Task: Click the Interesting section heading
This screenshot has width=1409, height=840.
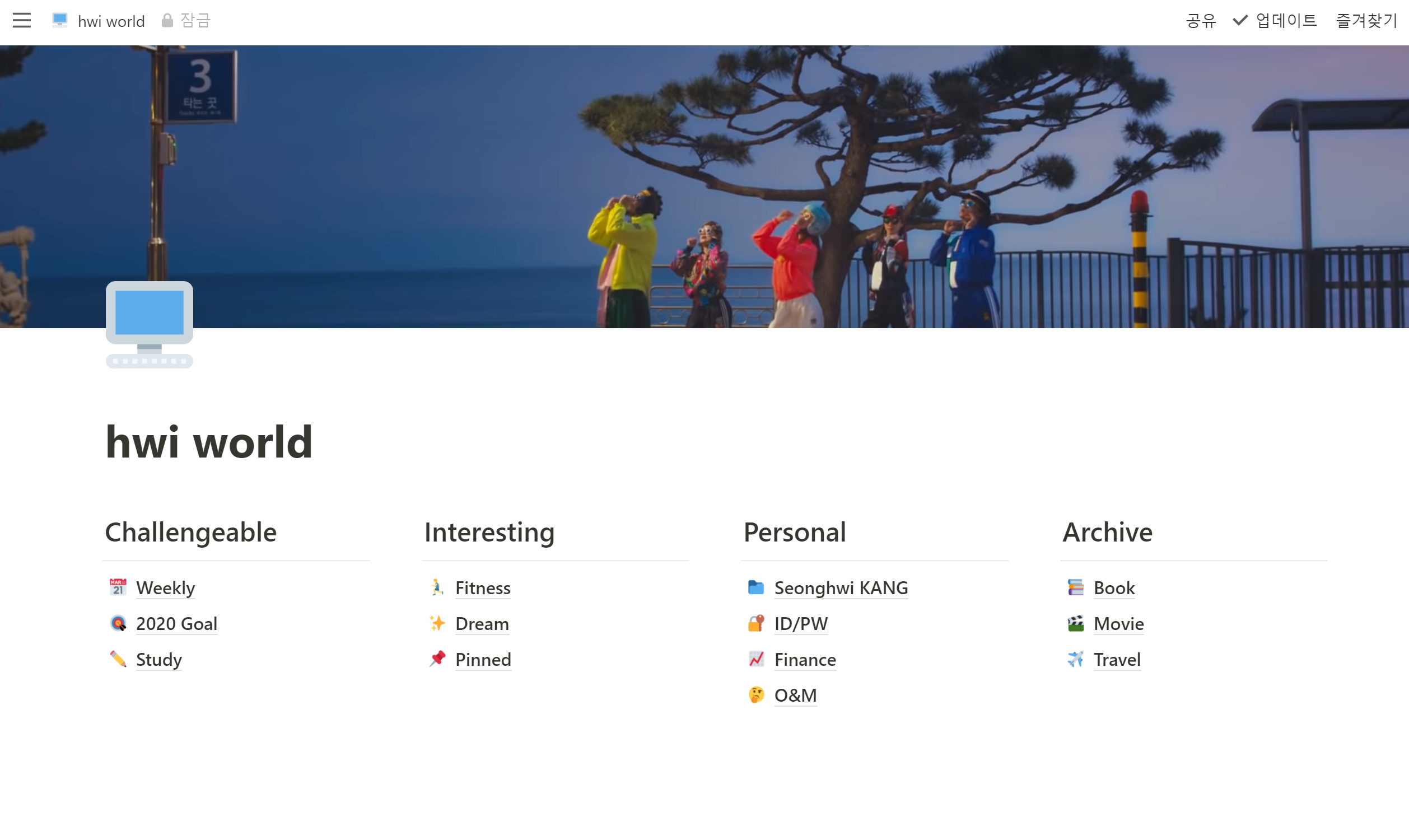Action: tap(489, 531)
